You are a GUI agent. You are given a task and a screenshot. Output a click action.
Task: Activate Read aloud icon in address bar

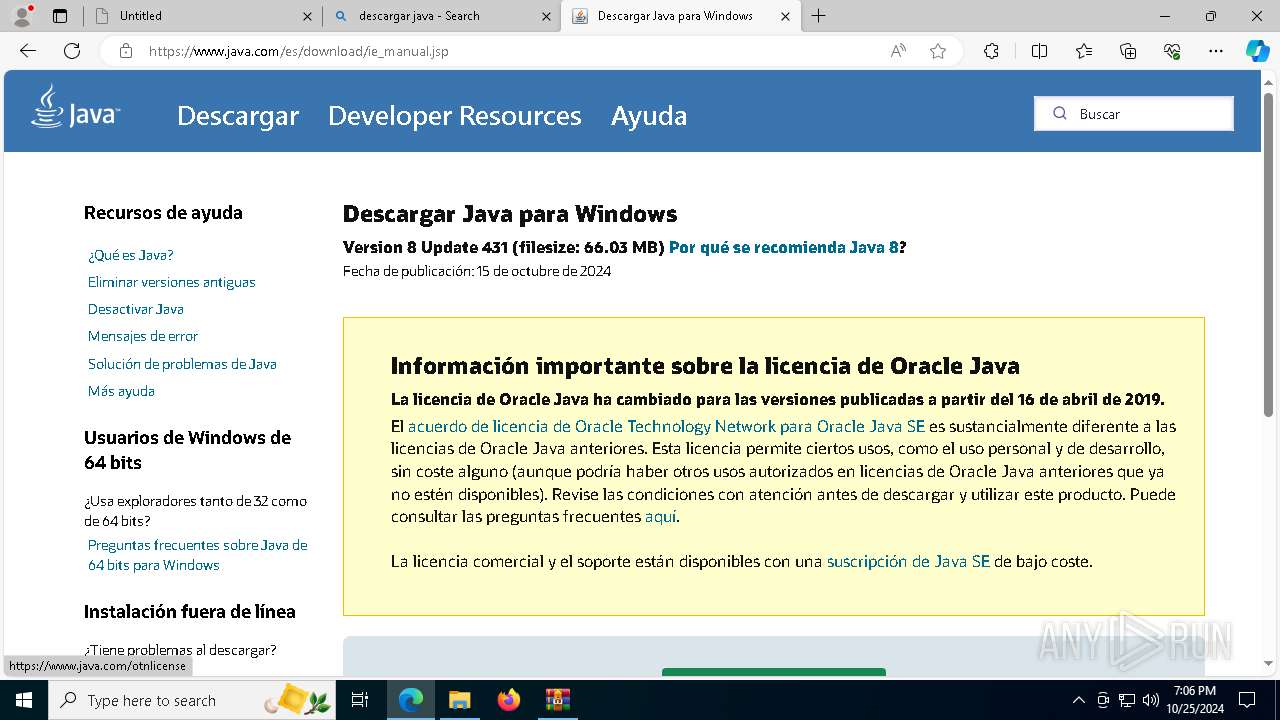pyautogui.click(x=898, y=51)
